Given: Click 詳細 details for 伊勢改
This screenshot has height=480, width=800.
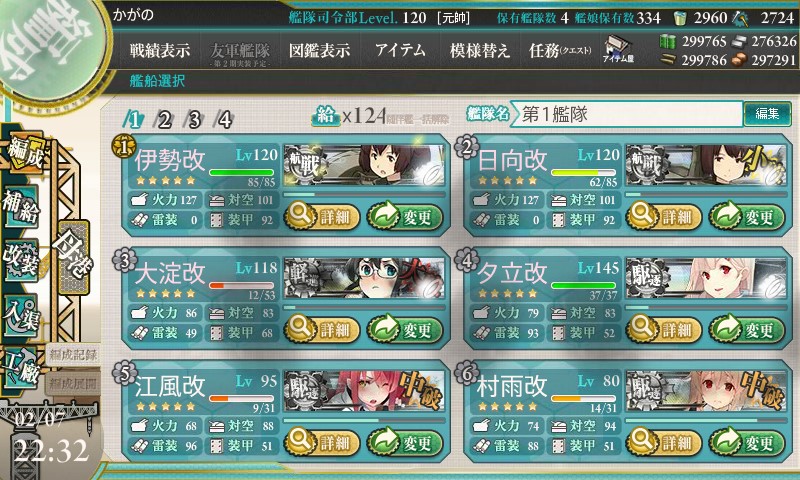Looking at the screenshot, I should [x=322, y=217].
